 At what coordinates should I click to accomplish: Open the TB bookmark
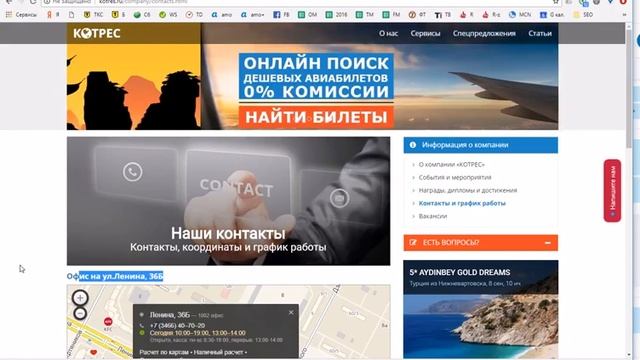click(443, 15)
